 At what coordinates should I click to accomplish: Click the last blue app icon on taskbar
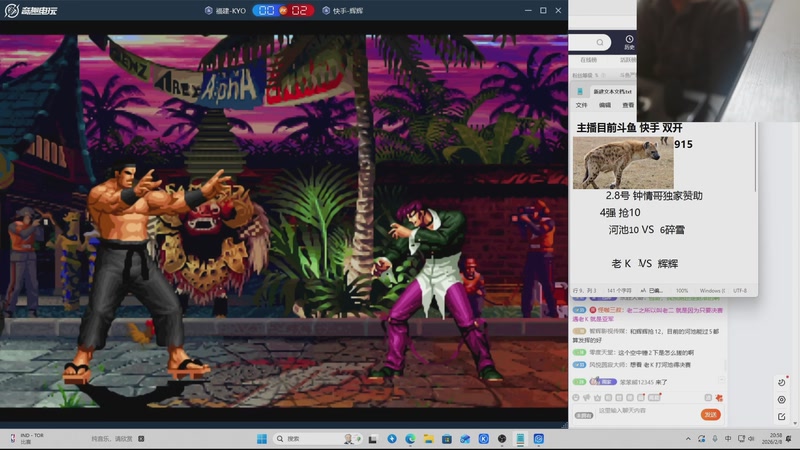[x=538, y=439]
